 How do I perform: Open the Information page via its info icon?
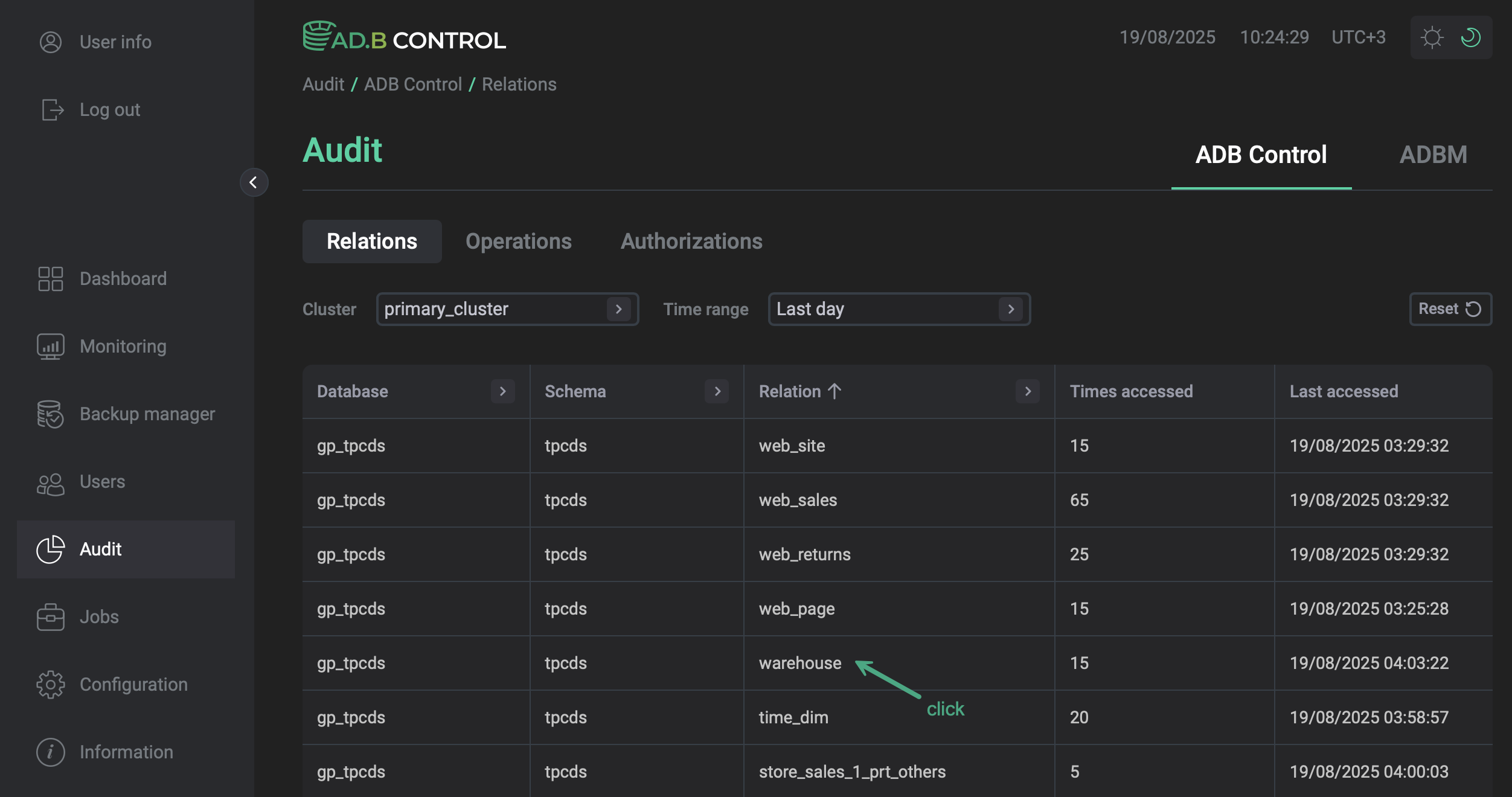[x=51, y=752]
